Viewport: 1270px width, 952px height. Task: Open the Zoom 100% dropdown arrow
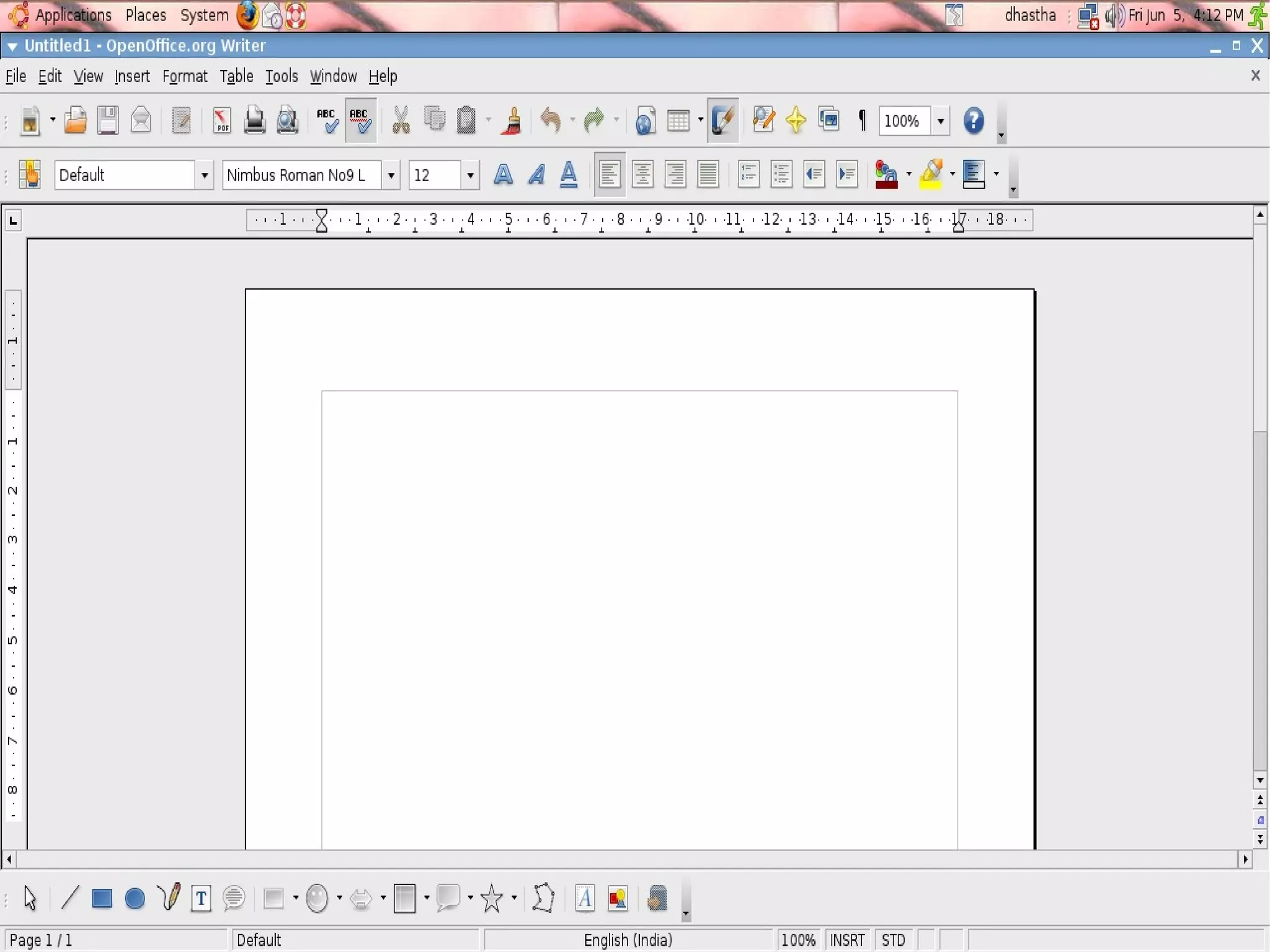(x=941, y=121)
